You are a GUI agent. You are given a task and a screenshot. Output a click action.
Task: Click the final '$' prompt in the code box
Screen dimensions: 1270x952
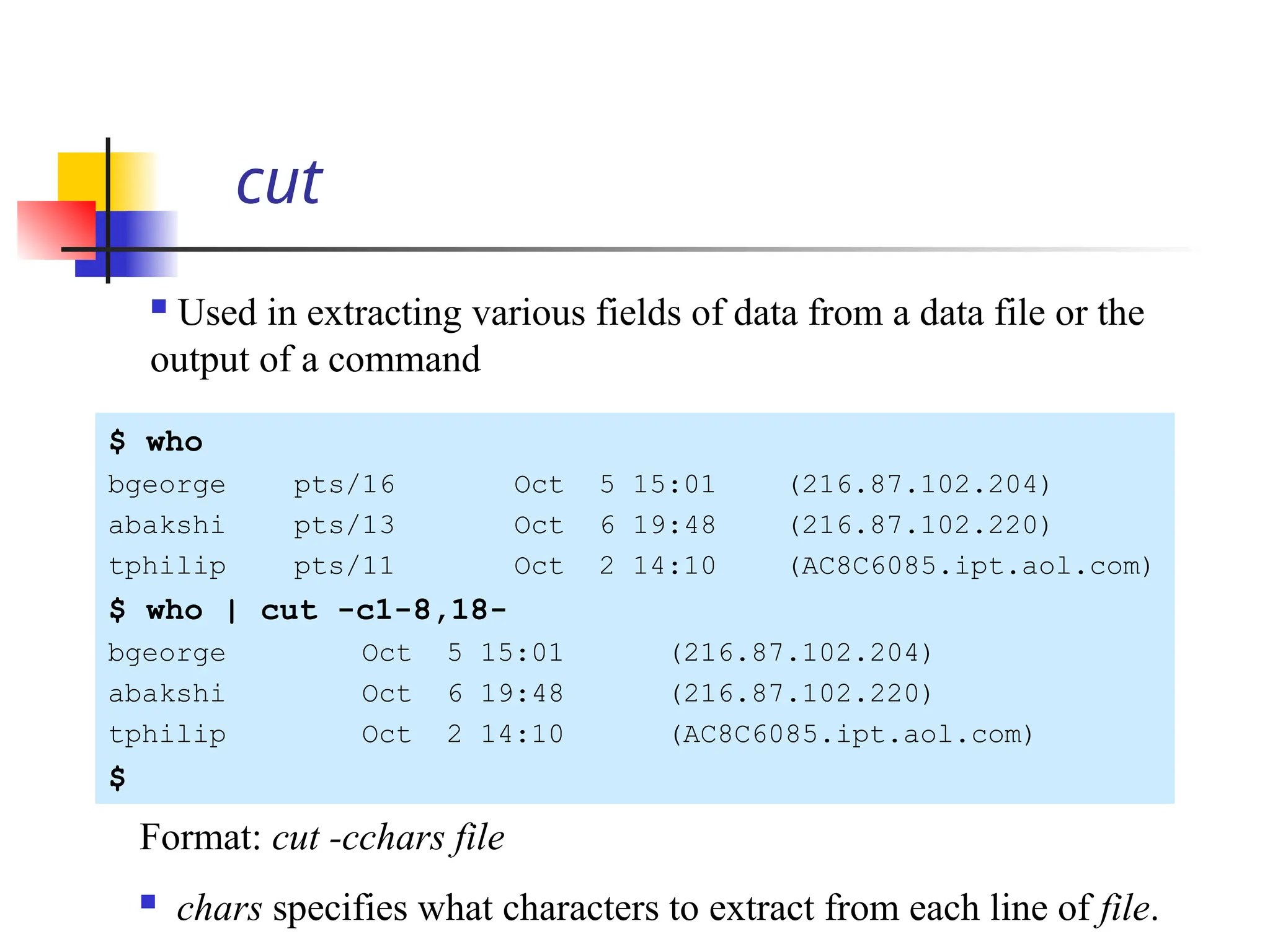(117, 778)
